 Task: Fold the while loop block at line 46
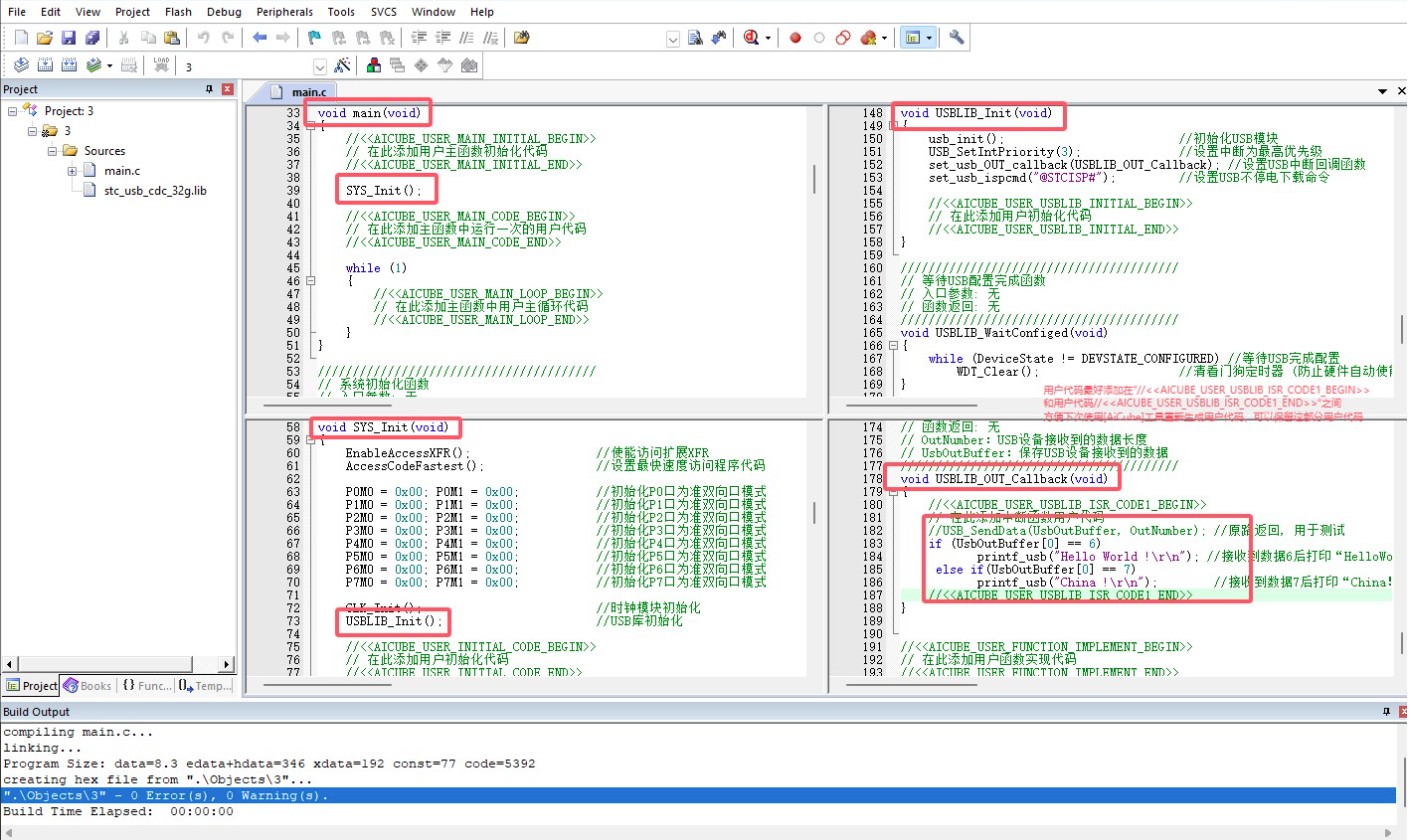[x=310, y=281]
